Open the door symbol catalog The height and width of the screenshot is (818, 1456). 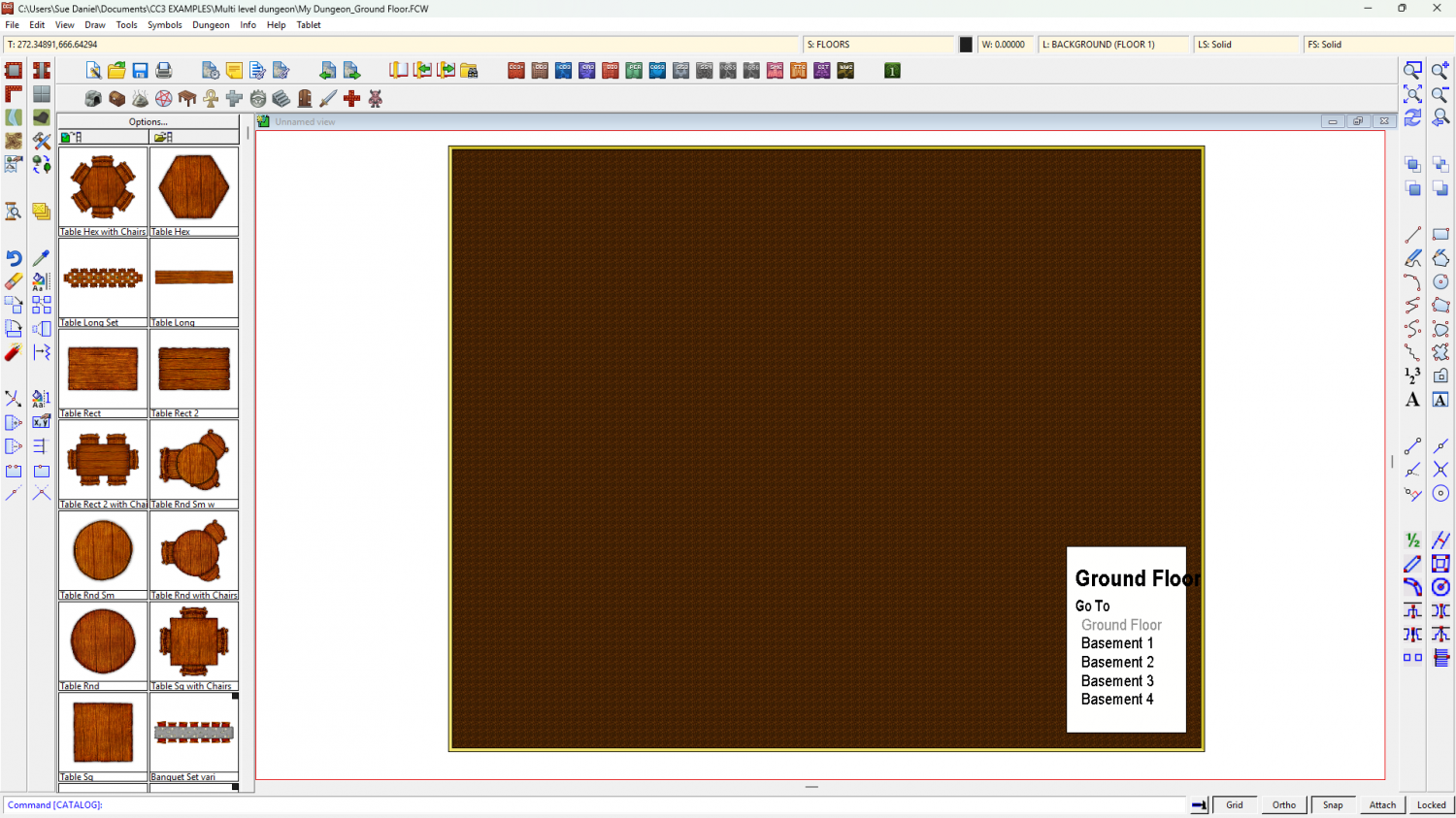coord(305,98)
